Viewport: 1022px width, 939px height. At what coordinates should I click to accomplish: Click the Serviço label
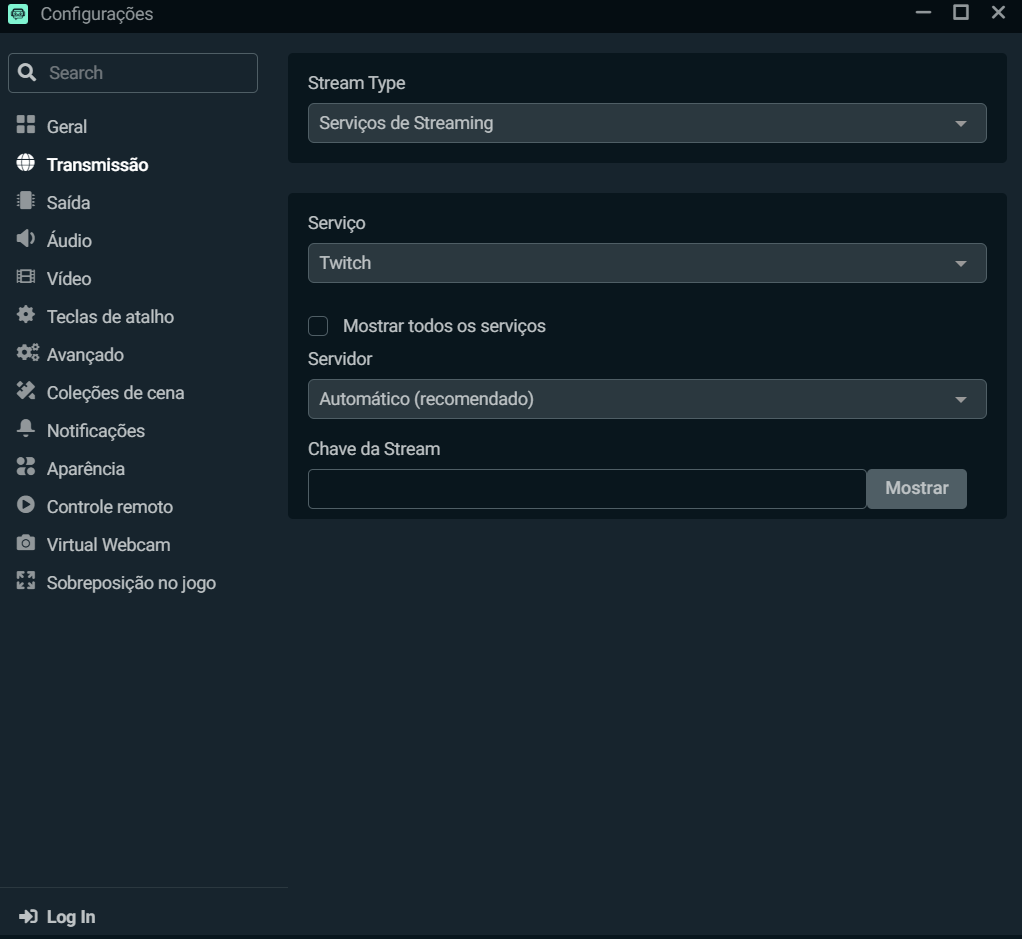click(337, 223)
